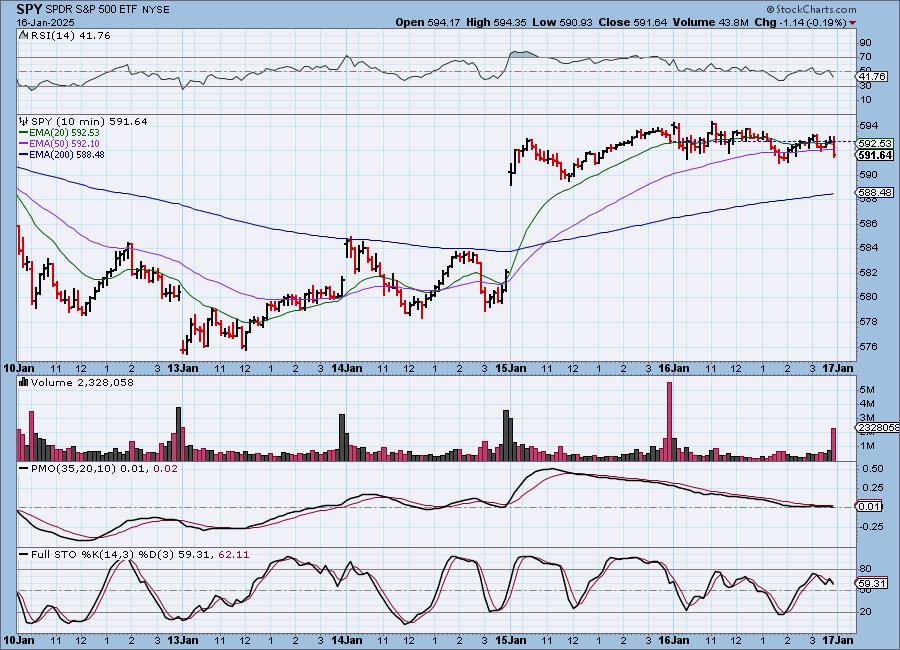Click the SPY ticker symbol heading
Image resolution: width=900 pixels, height=650 pixels.
click(29, 9)
